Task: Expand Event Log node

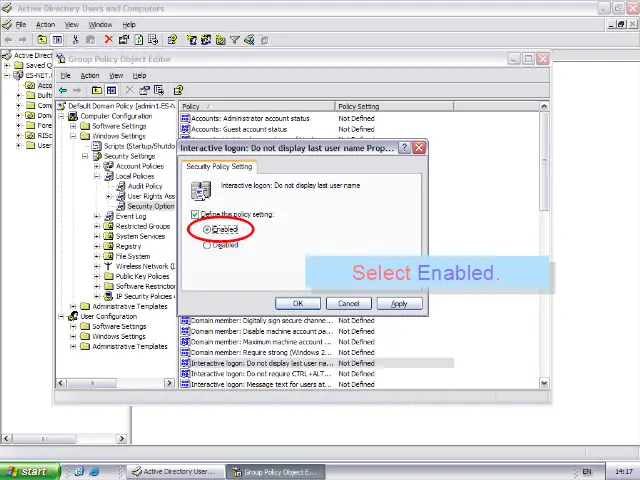Action: pyautogui.click(x=97, y=216)
